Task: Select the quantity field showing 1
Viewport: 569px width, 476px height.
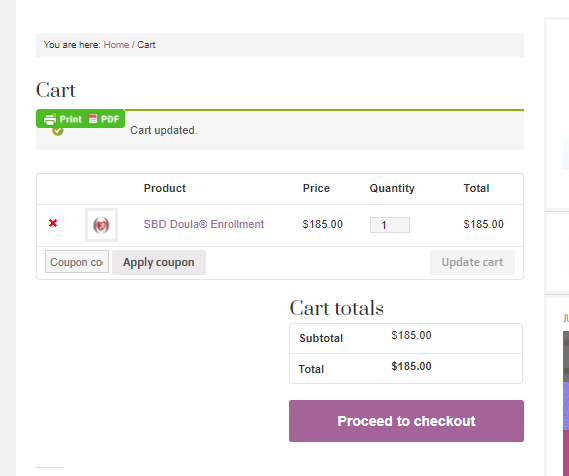Action: pos(390,225)
